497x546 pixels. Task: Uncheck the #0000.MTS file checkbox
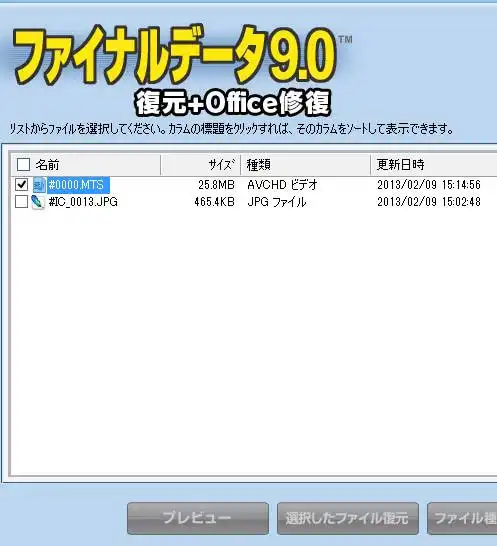pyautogui.click(x=22, y=185)
